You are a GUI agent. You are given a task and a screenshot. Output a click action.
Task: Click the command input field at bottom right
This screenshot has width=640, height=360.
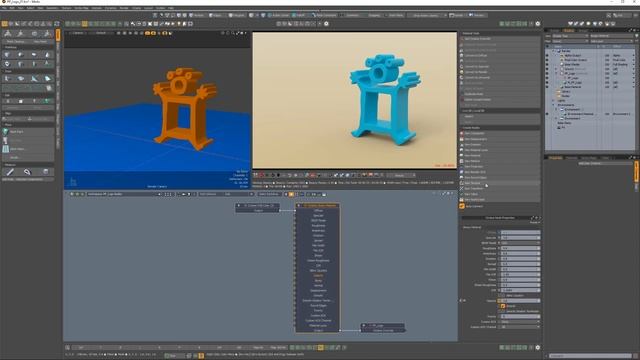click(x=590, y=356)
